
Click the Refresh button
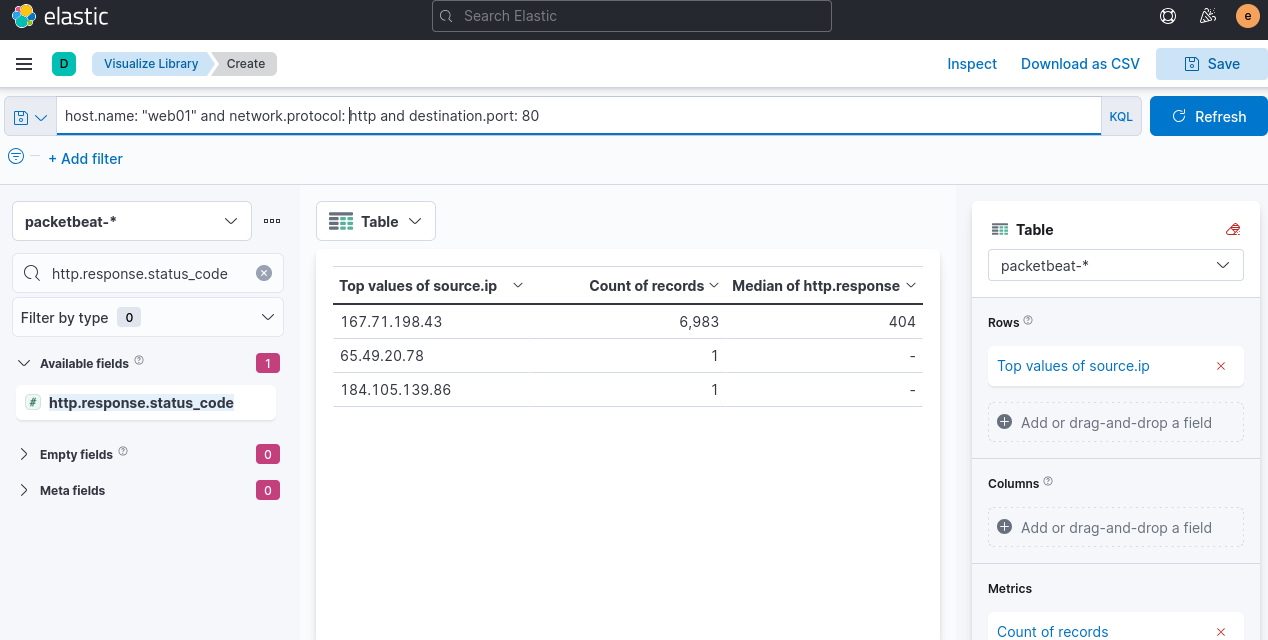coord(1208,117)
